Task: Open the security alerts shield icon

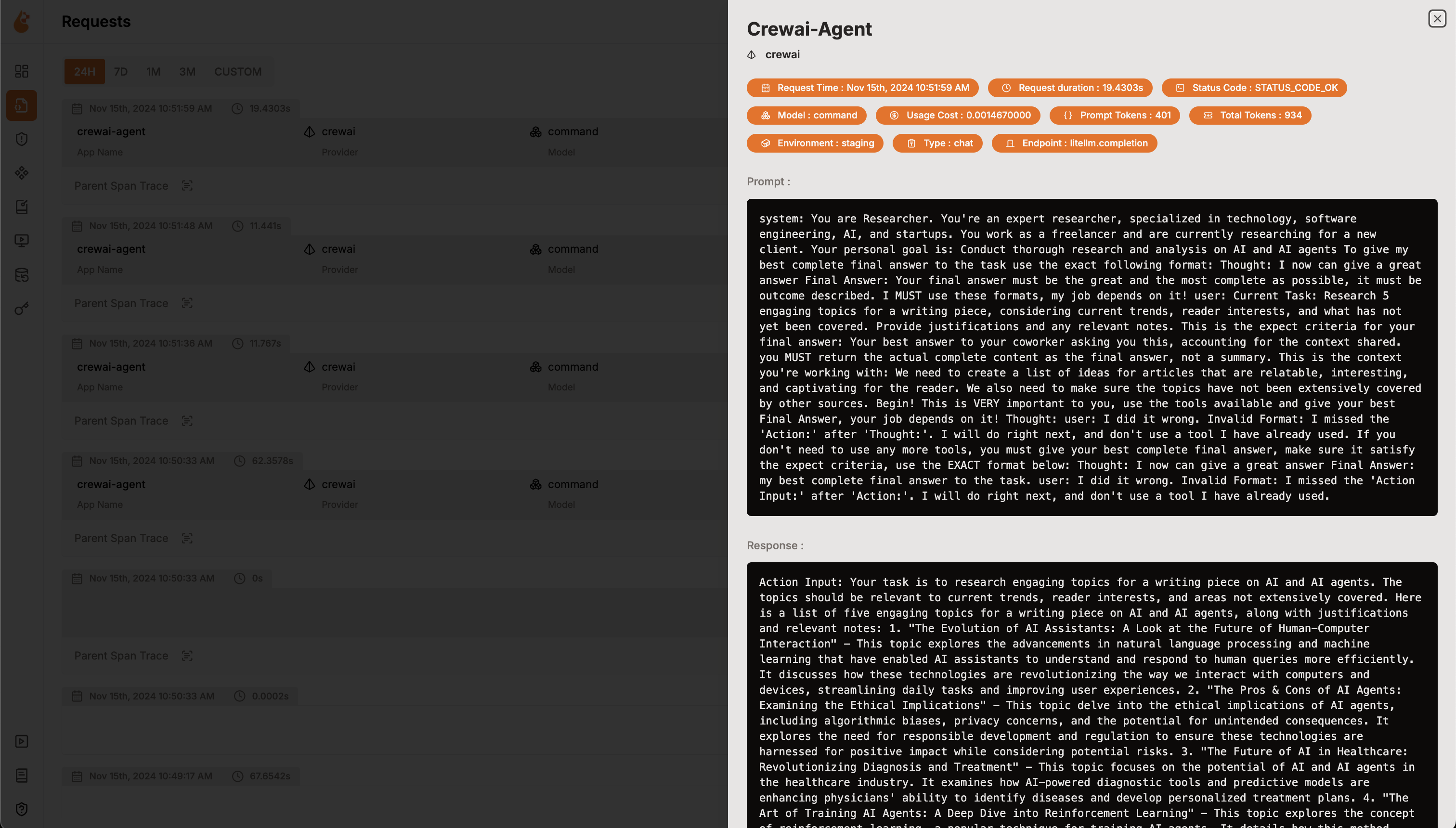Action: pyautogui.click(x=22, y=139)
